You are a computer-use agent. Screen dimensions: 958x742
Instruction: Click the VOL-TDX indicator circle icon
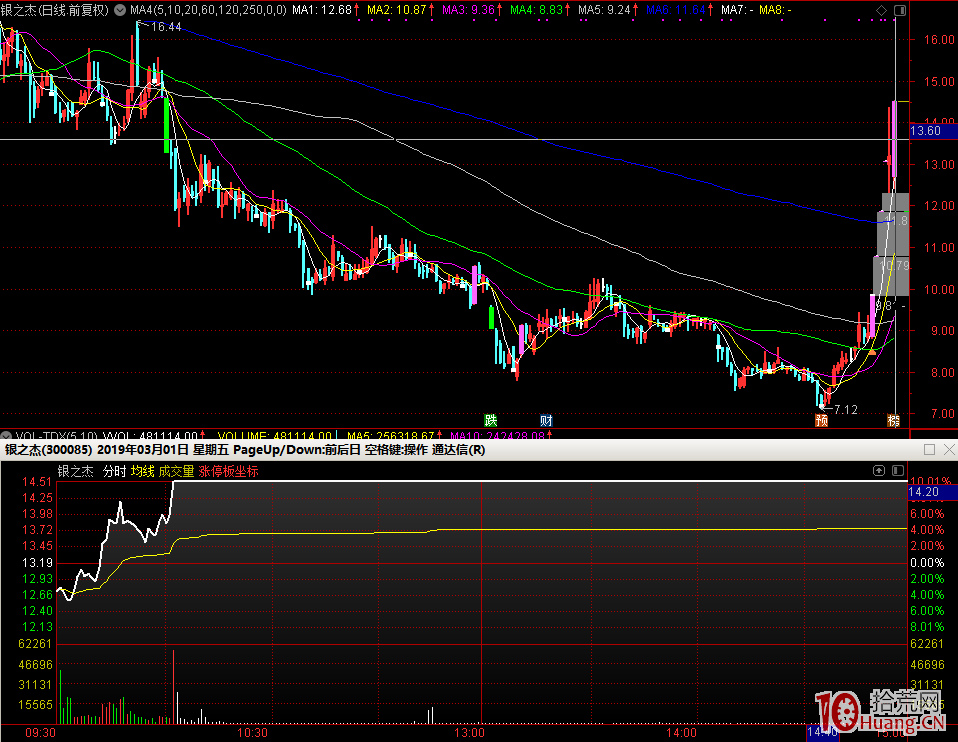point(7,436)
